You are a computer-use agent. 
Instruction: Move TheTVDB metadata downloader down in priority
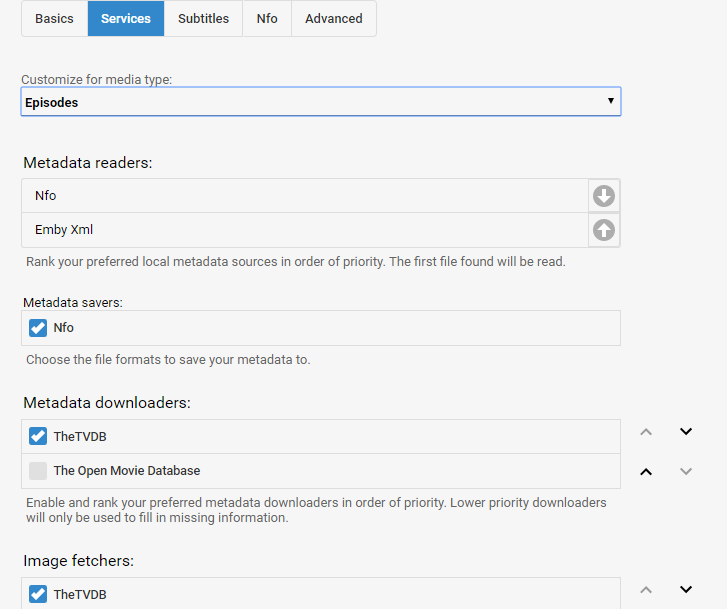pyautogui.click(x=686, y=432)
